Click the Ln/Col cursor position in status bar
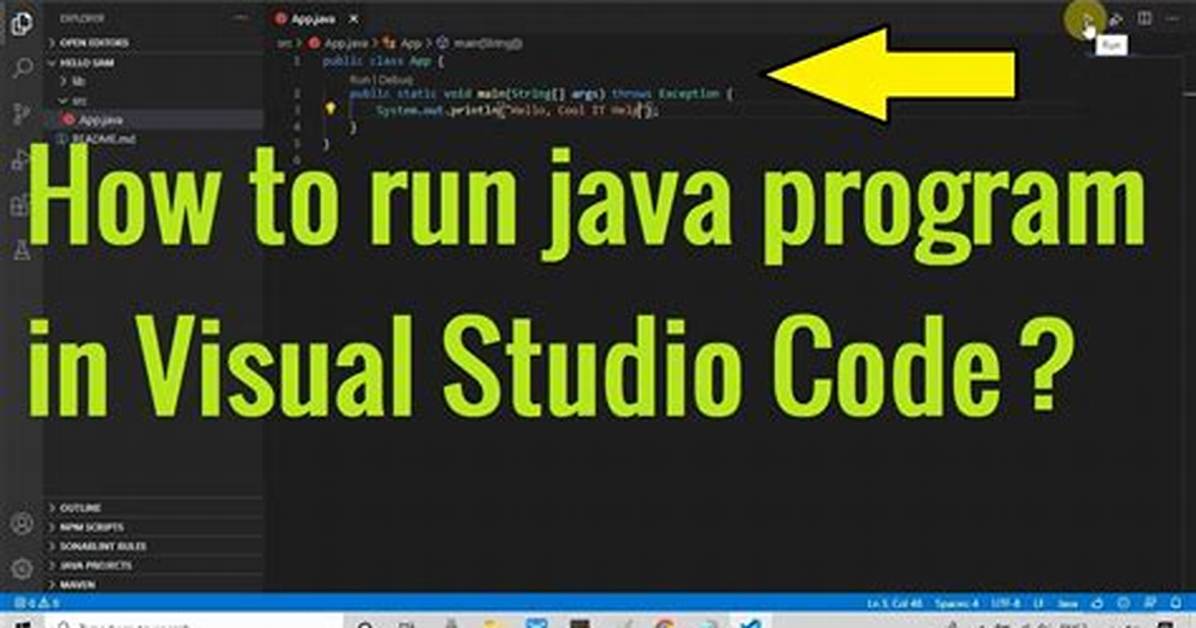1196x628 pixels. (894, 604)
